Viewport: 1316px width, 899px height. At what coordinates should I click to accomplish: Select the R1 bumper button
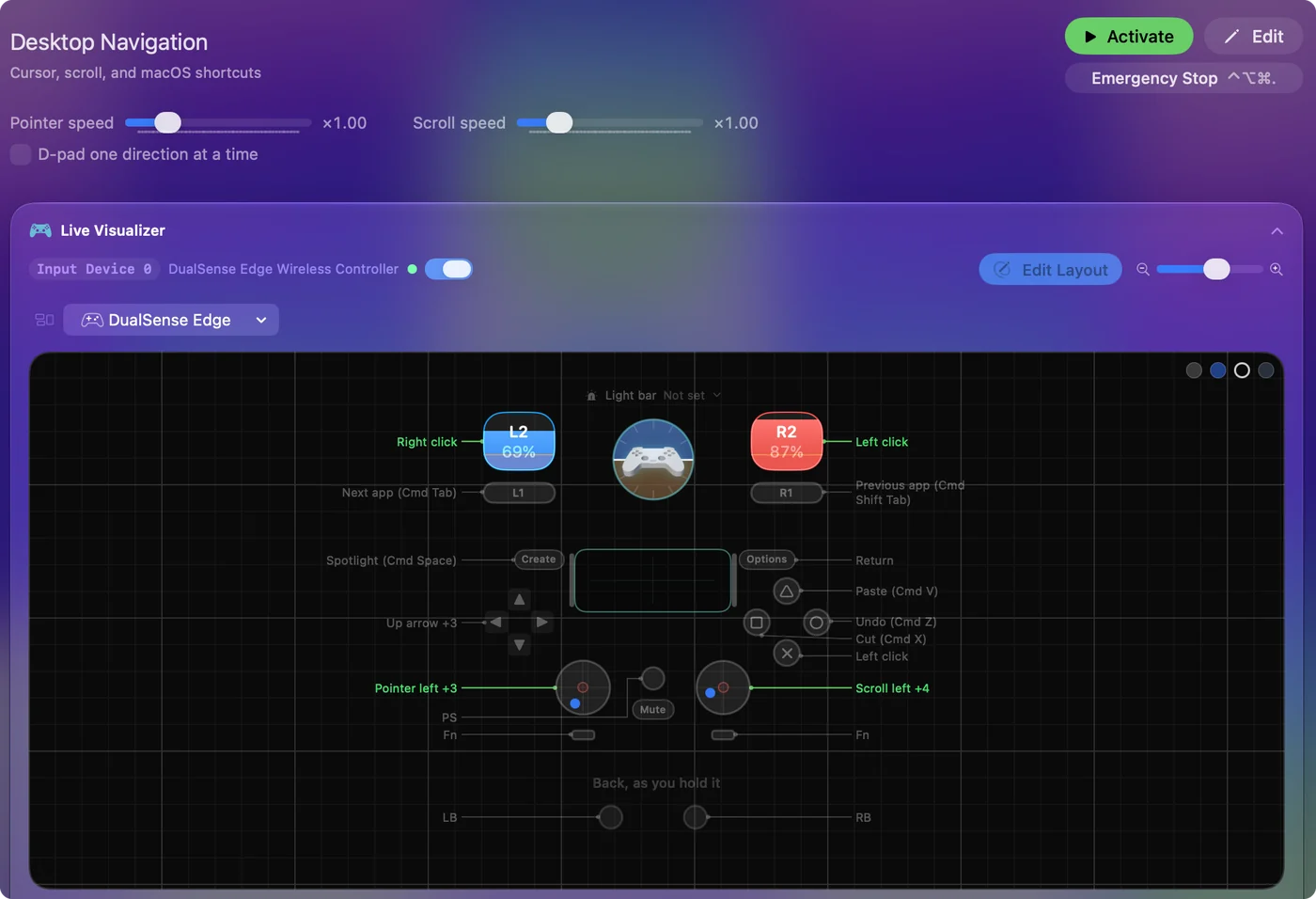coord(787,493)
